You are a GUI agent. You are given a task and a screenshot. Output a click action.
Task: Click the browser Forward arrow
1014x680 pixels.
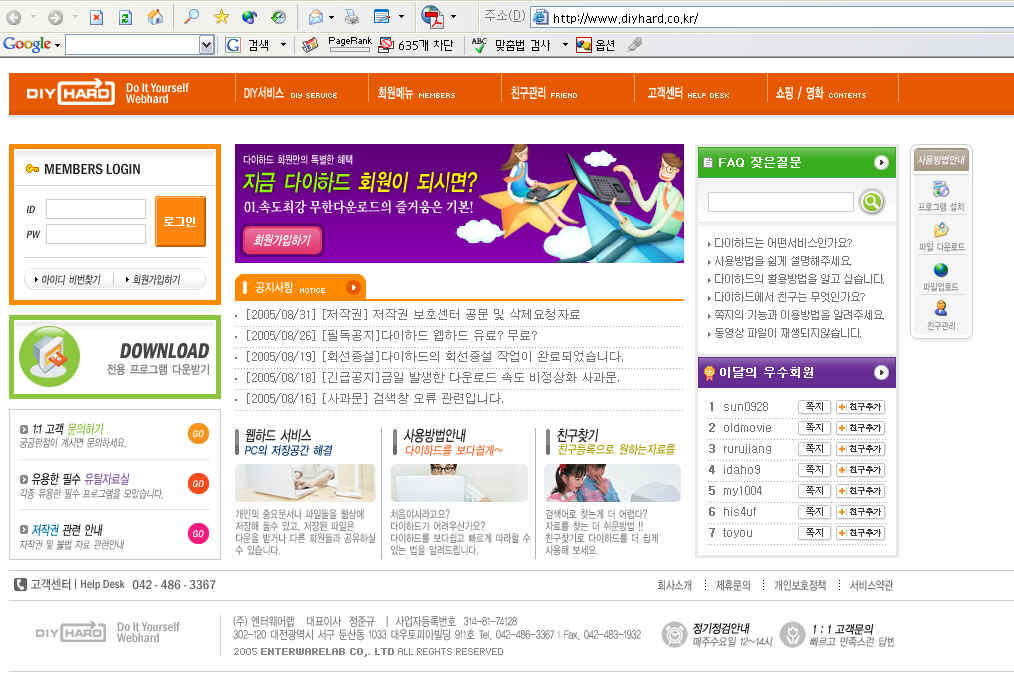tap(56, 17)
